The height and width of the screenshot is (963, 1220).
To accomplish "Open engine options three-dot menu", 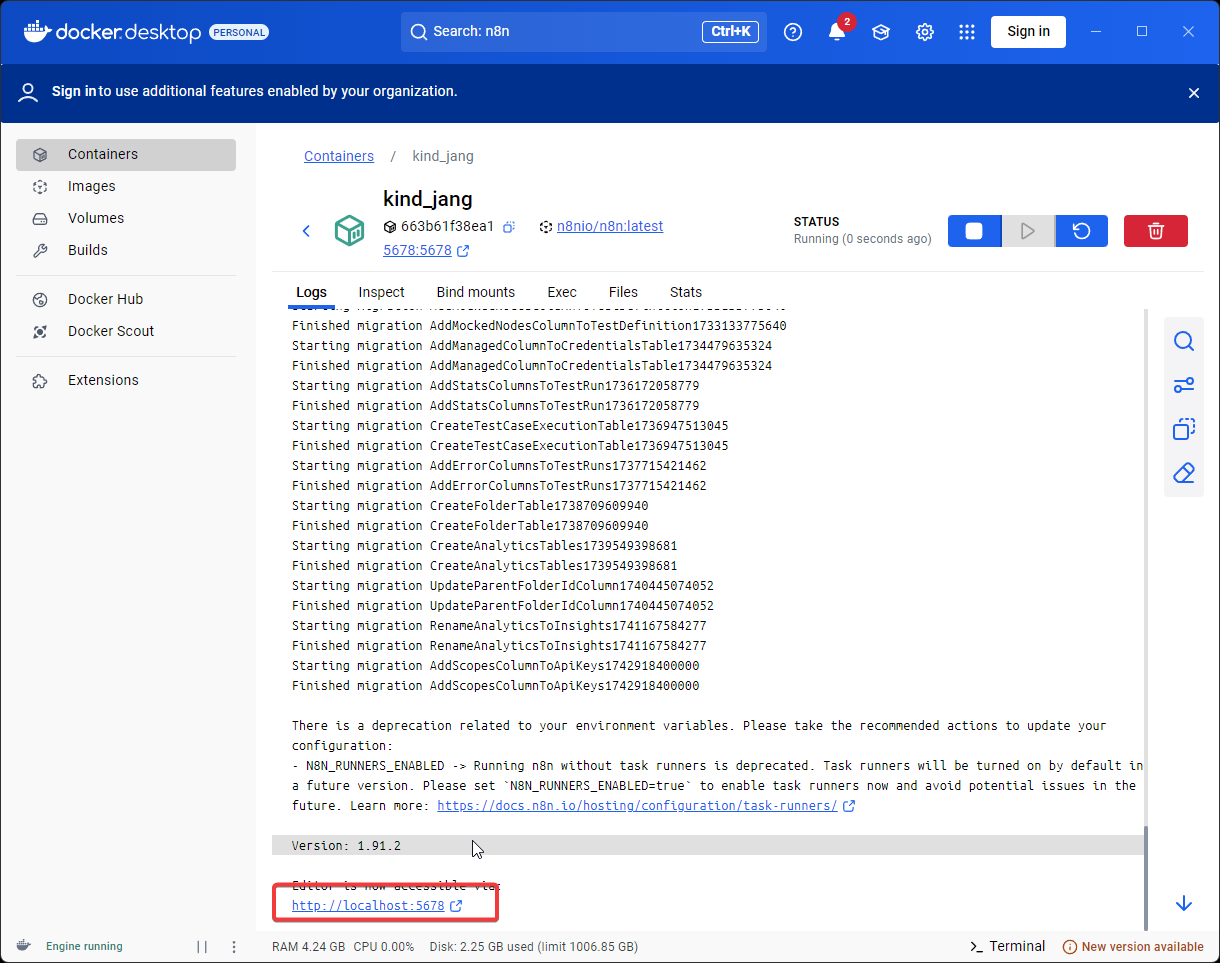I will pos(234,946).
